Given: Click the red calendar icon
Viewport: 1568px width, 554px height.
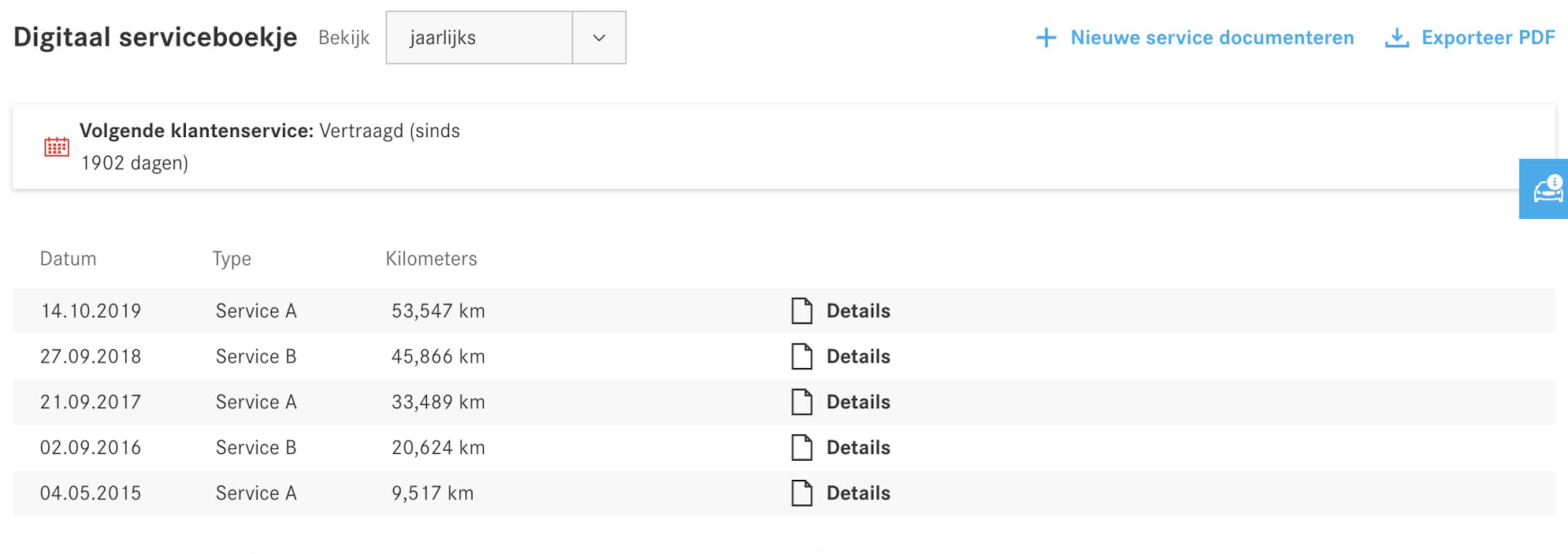Looking at the screenshot, I should 57,147.
